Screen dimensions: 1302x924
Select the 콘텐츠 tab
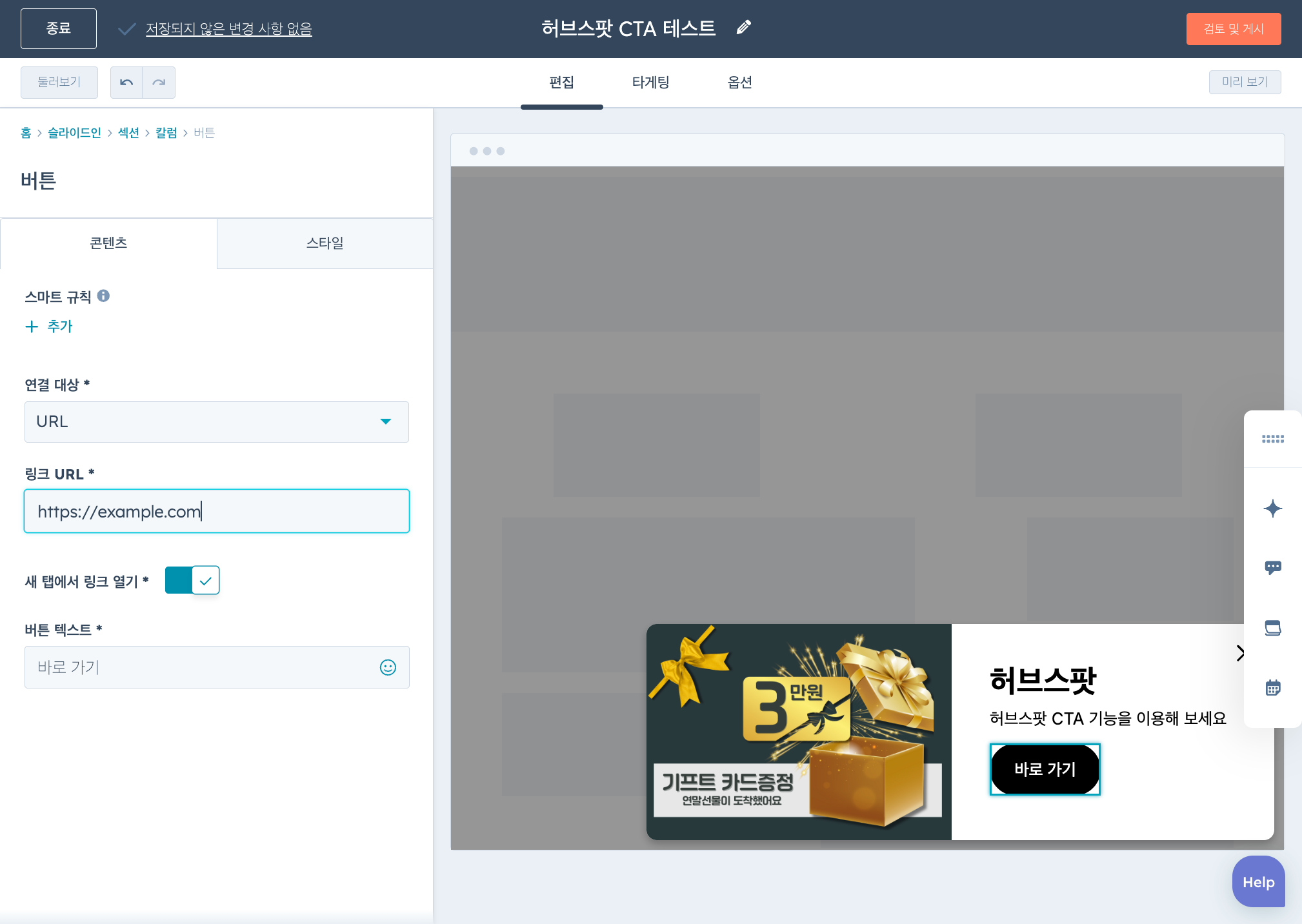(x=108, y=243)
